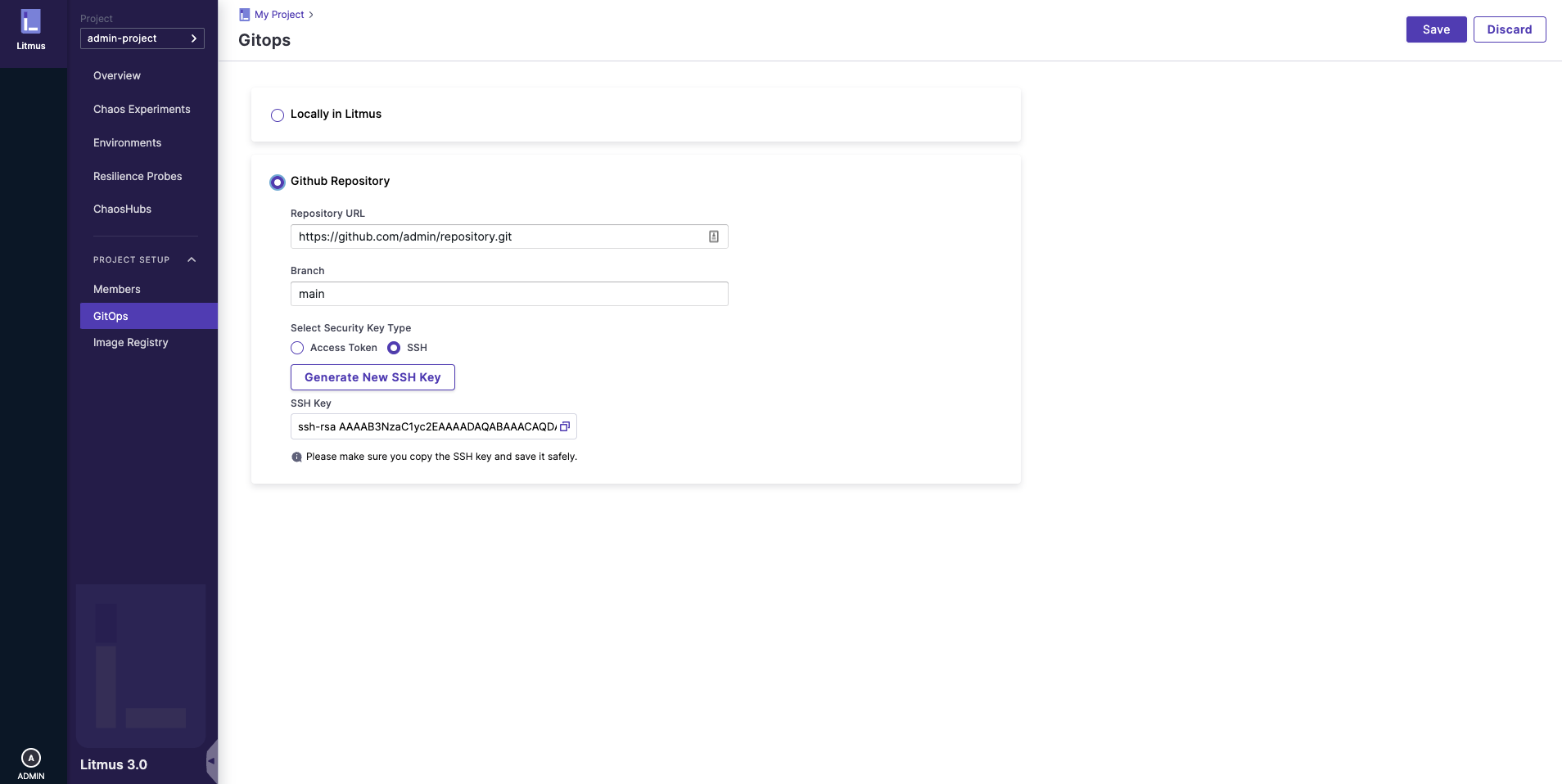Collapse the Project Setup section chevron

192,260
